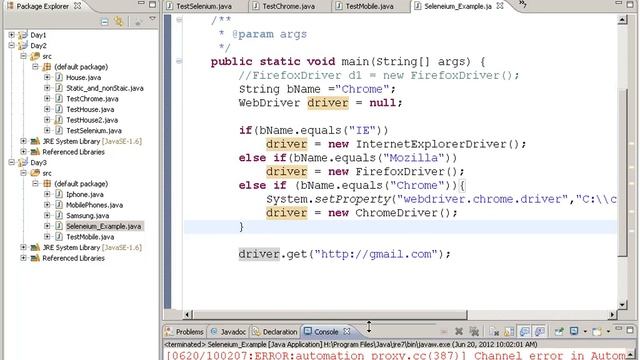Clear Console output

point(494,331)
